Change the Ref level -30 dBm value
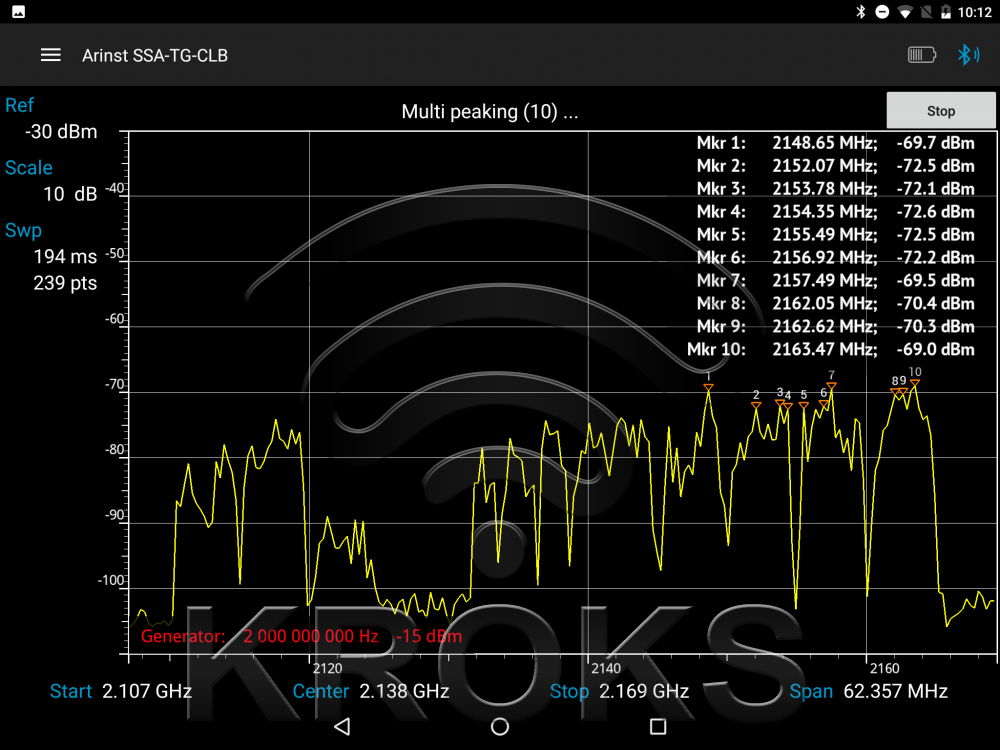This screenshot has width=1000, height=750. (x=61, y=131)
